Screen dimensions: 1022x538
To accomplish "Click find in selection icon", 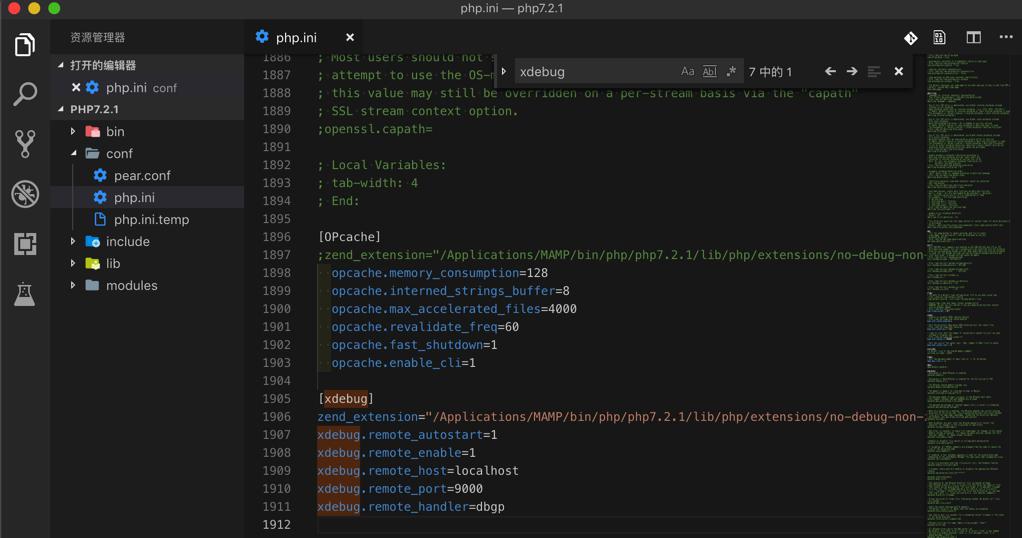I will click(874, 71).
